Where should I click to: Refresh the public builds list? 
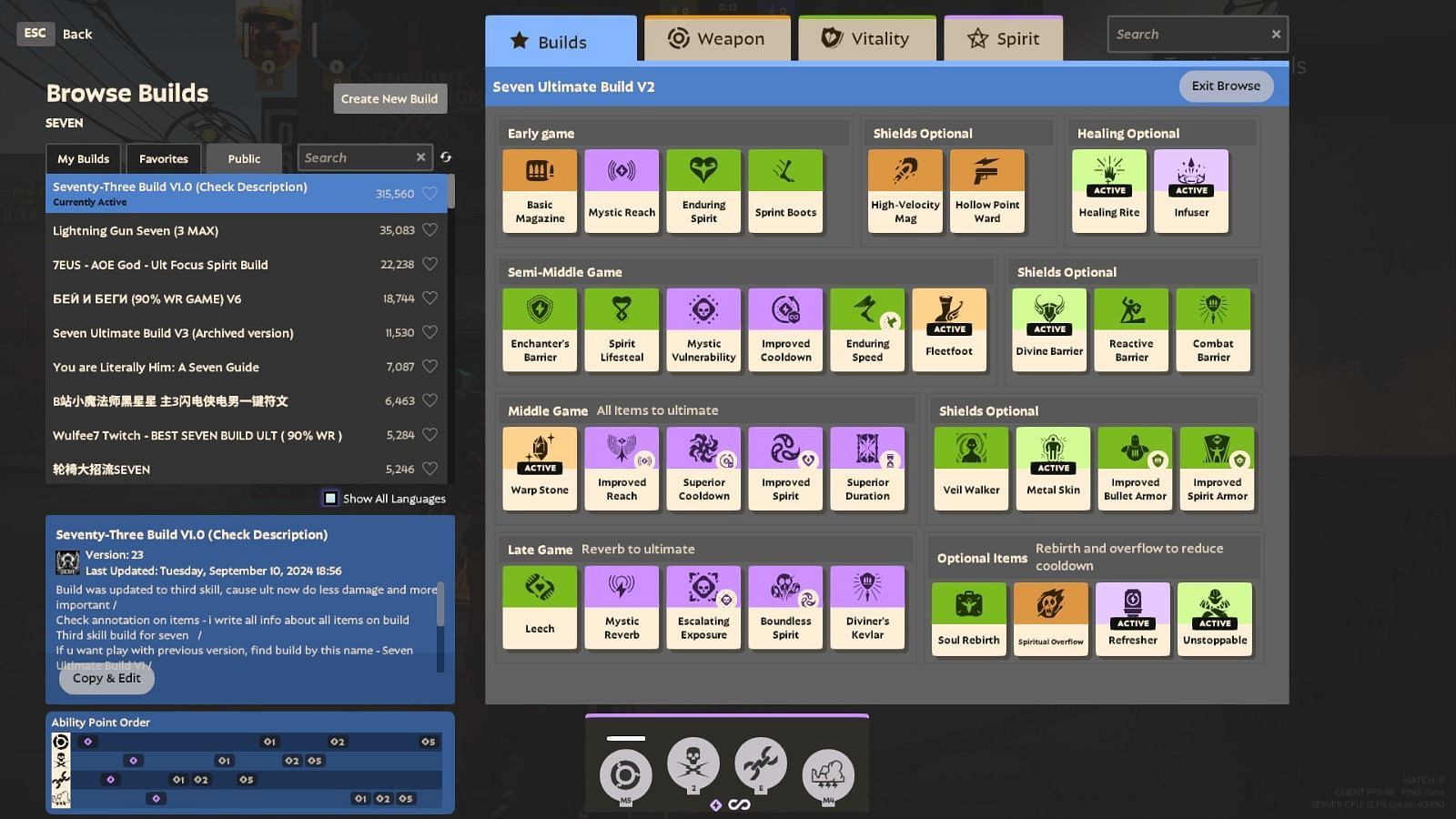(446, 157)
